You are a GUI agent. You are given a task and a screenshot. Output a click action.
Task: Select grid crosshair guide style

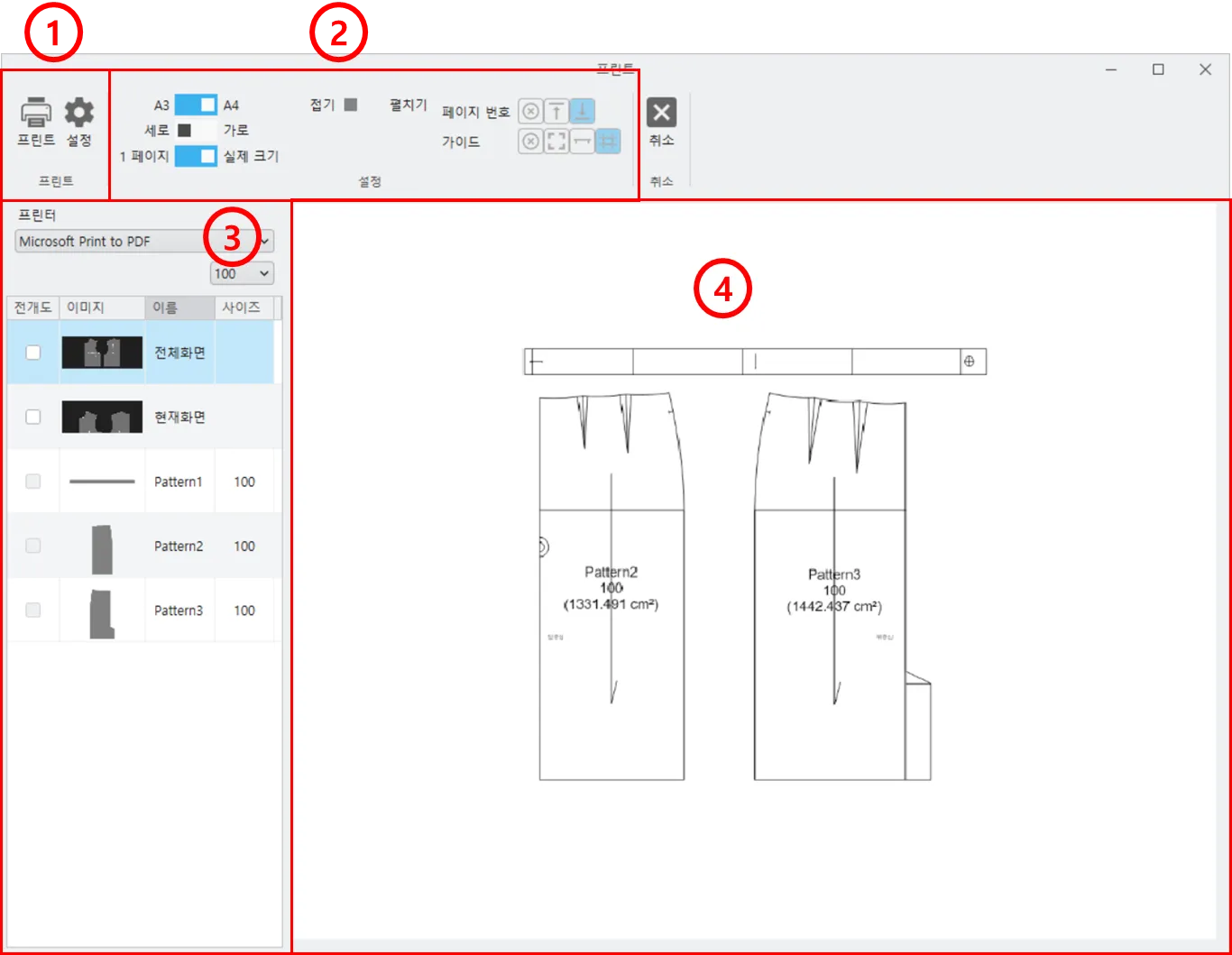point(608,142)
